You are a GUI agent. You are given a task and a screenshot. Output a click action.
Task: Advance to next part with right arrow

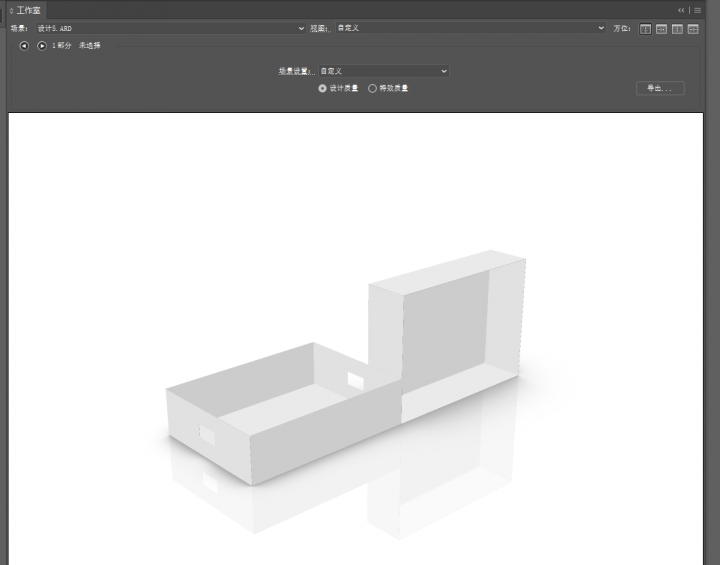[x=42, y=45]
